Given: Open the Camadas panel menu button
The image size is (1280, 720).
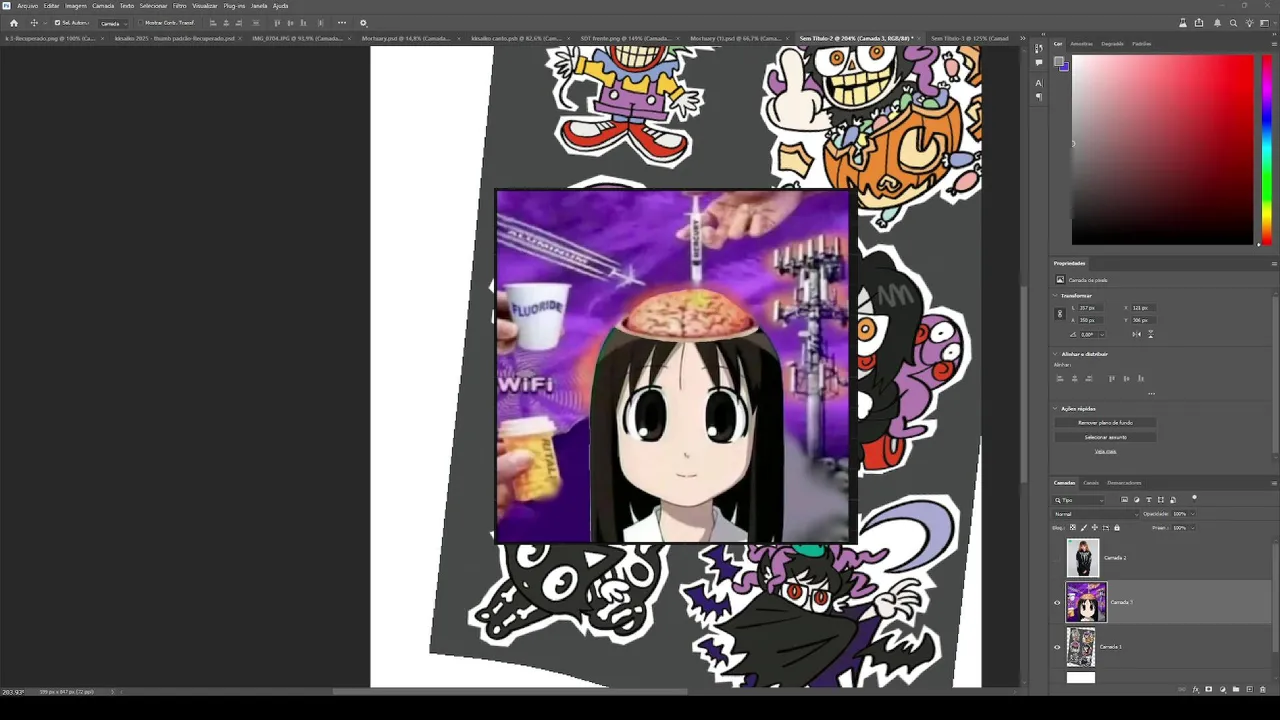Looking at the screenshot, I should (x=1274, y=483).
